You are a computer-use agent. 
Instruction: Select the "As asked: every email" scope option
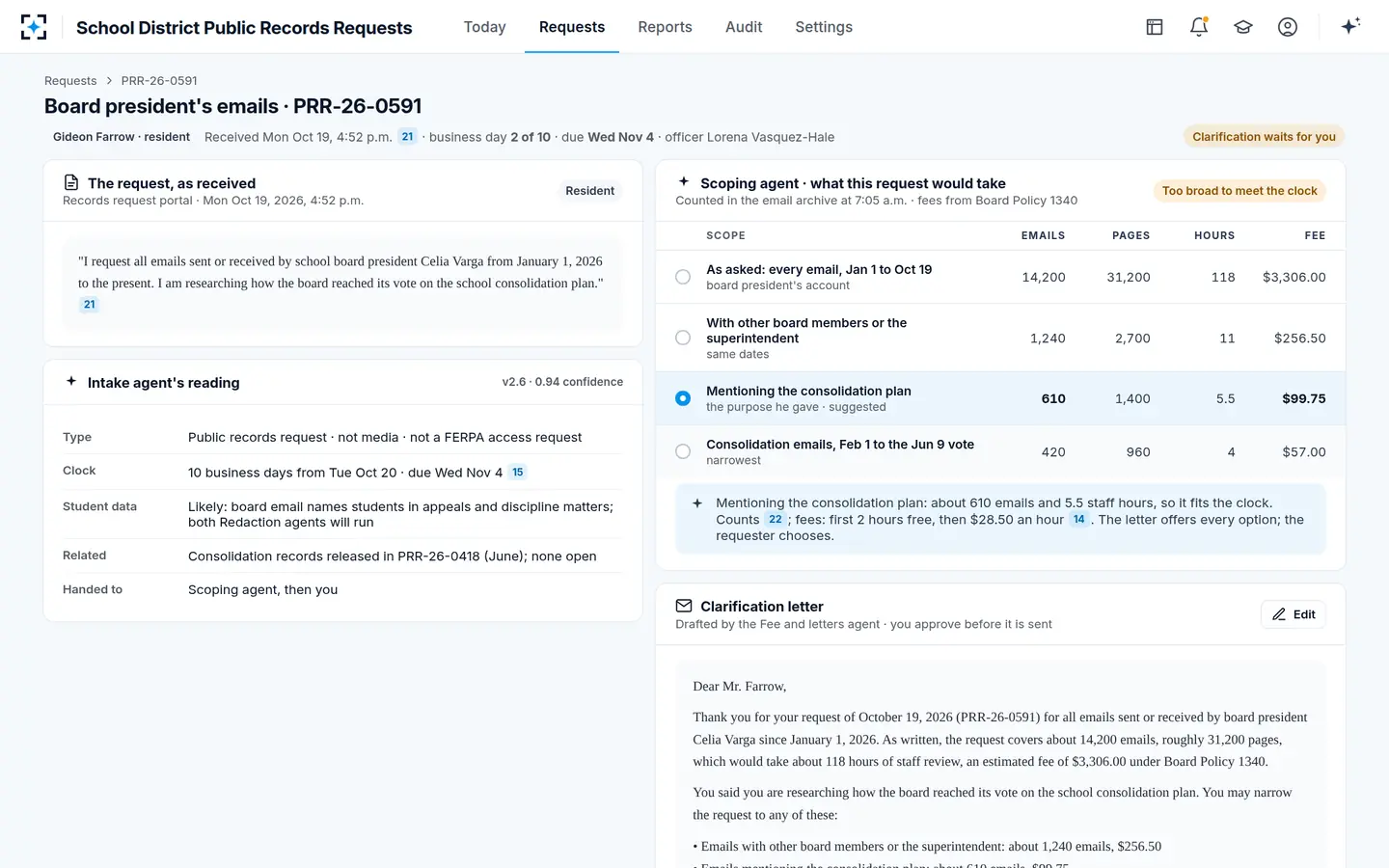[x=683, y=277]
